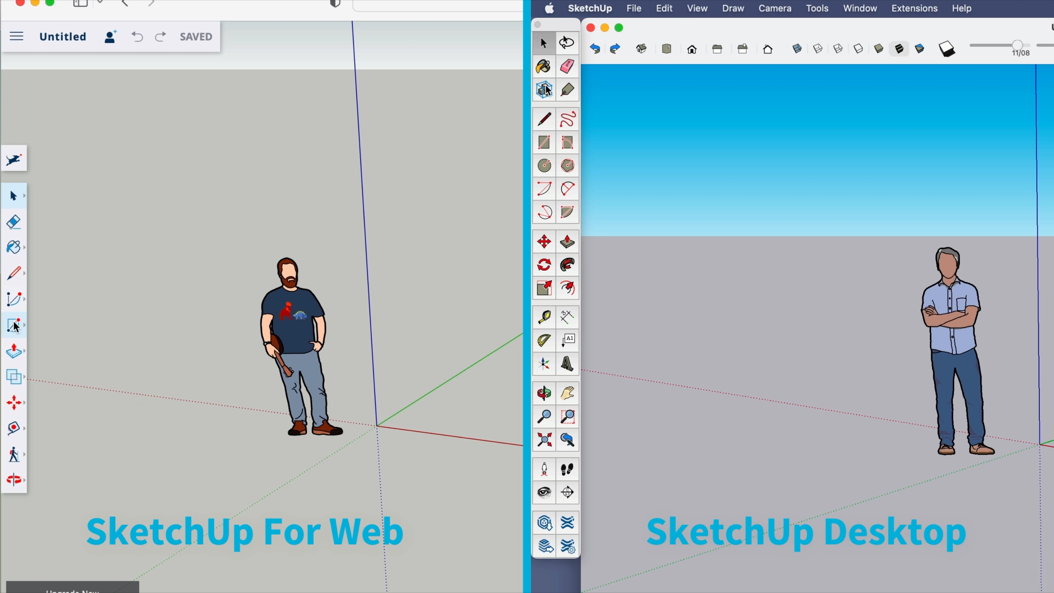Viewport: 1054px width, 593px height.
Task: Select the Freehand squiggle tool in Desktop toolbar
Action: [567, 120]
